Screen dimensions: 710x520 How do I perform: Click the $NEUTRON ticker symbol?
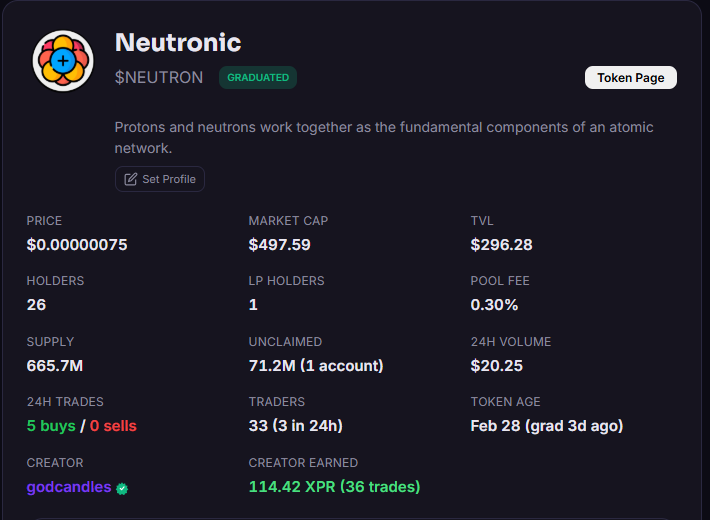point(159,77)
